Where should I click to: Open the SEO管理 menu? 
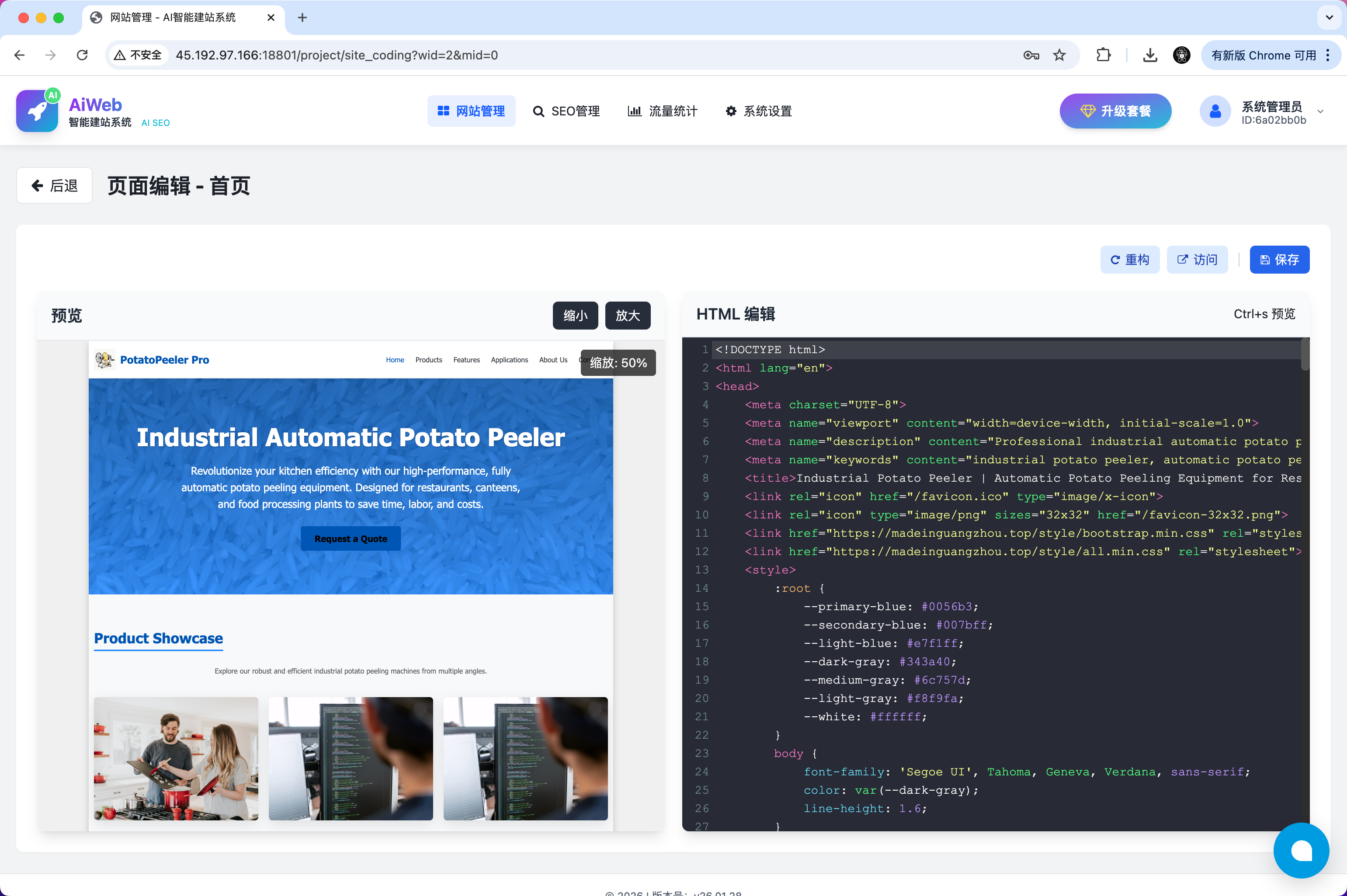tap(566, 111)
